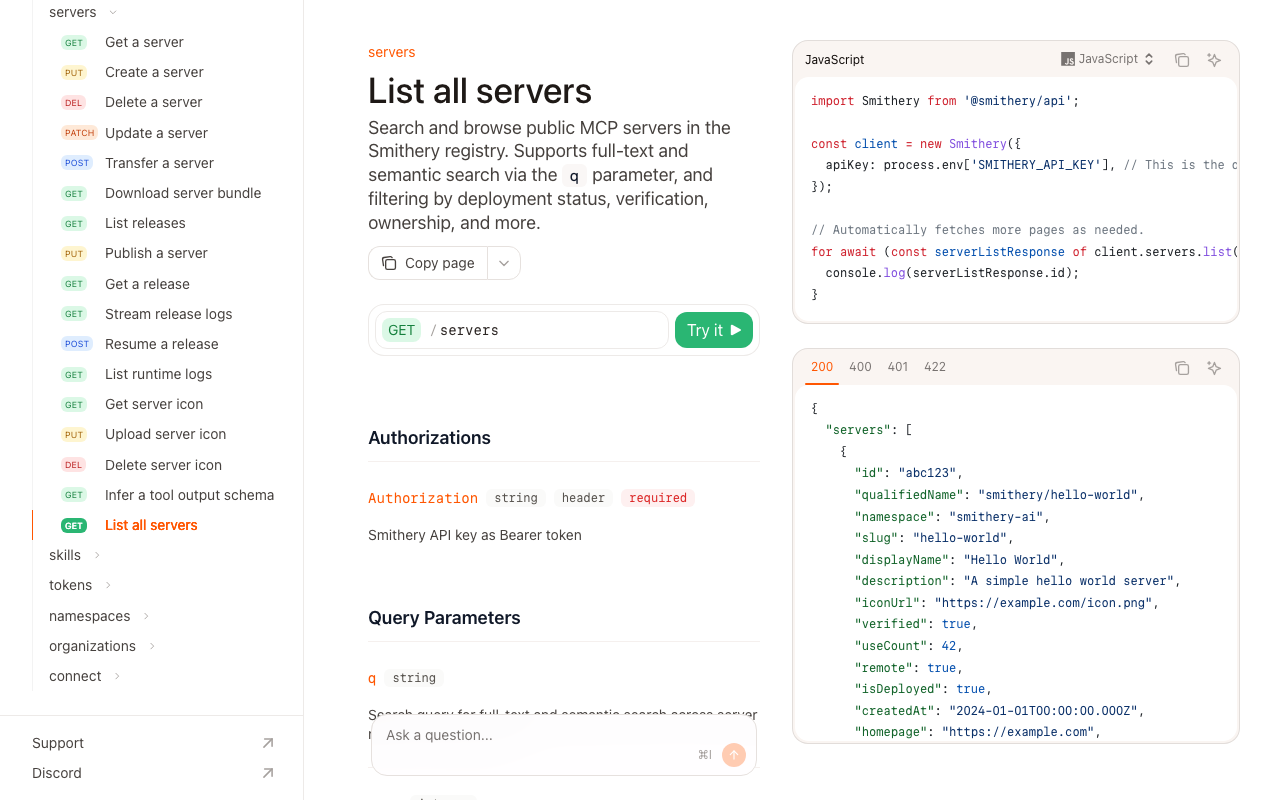
Task: Switch to the 400 response tab
Action: pos(860,367)
